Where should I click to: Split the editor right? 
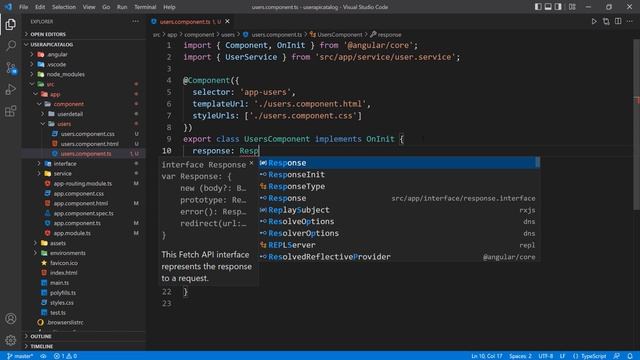click(x=618, y=22)
